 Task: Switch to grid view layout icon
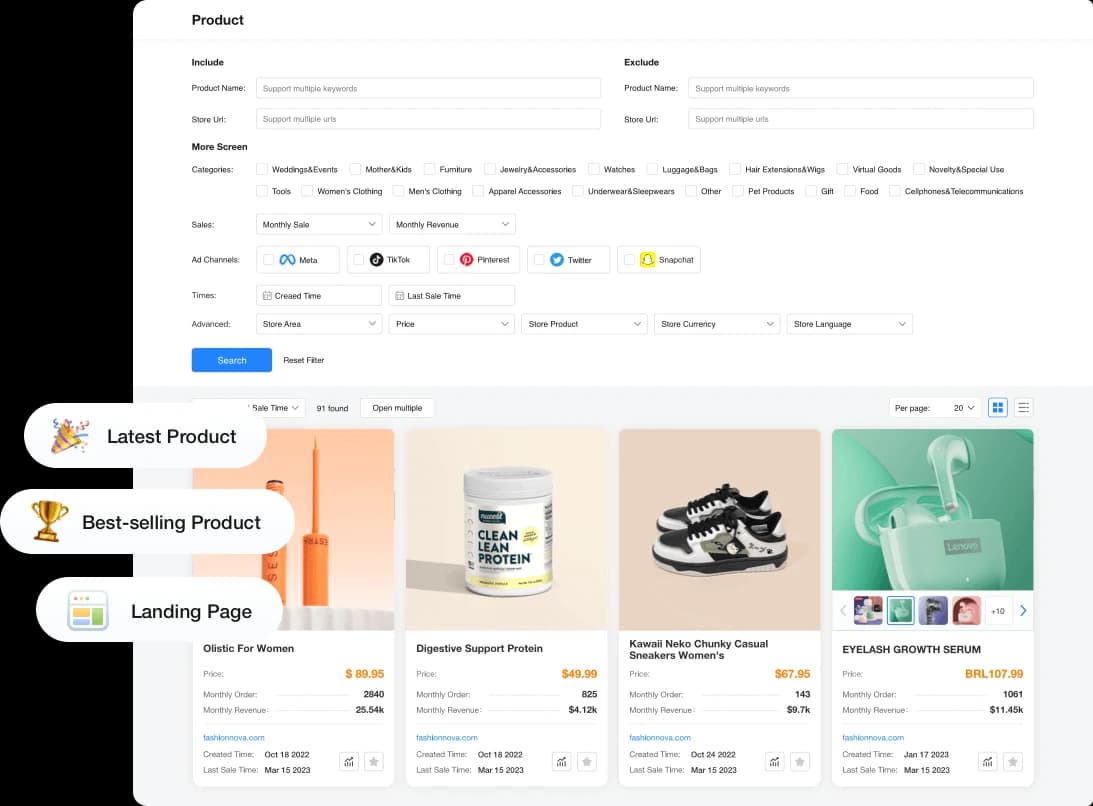point(998,408)
